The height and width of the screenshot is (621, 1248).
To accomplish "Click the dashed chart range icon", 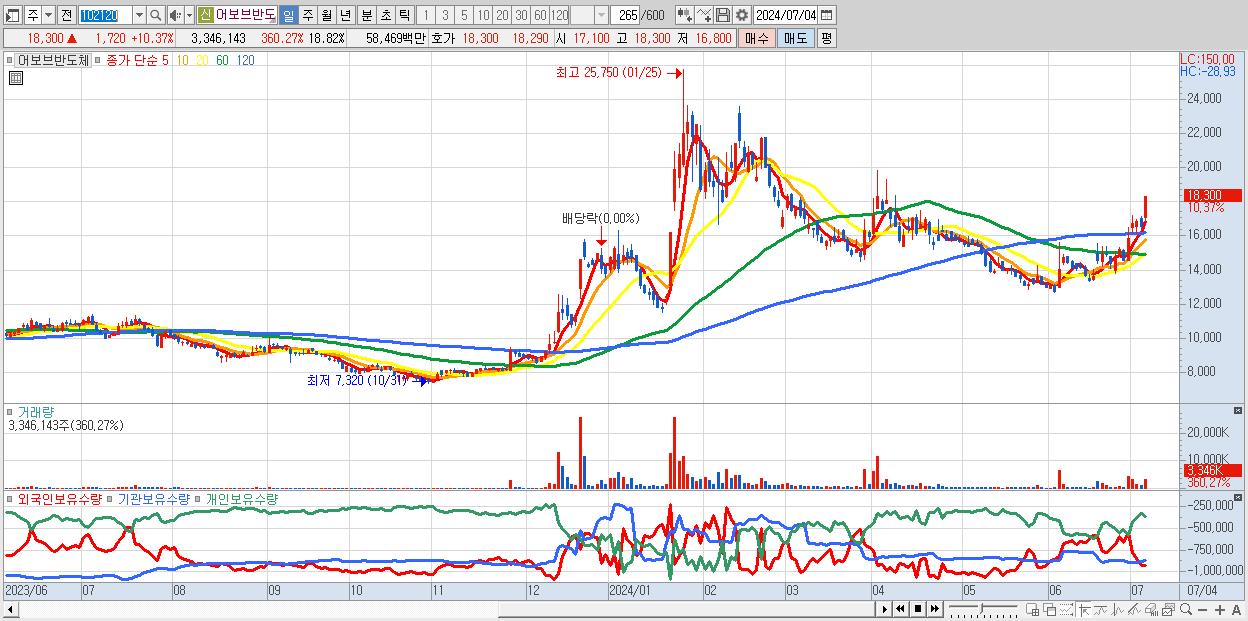I will (x=1067, y=610).
